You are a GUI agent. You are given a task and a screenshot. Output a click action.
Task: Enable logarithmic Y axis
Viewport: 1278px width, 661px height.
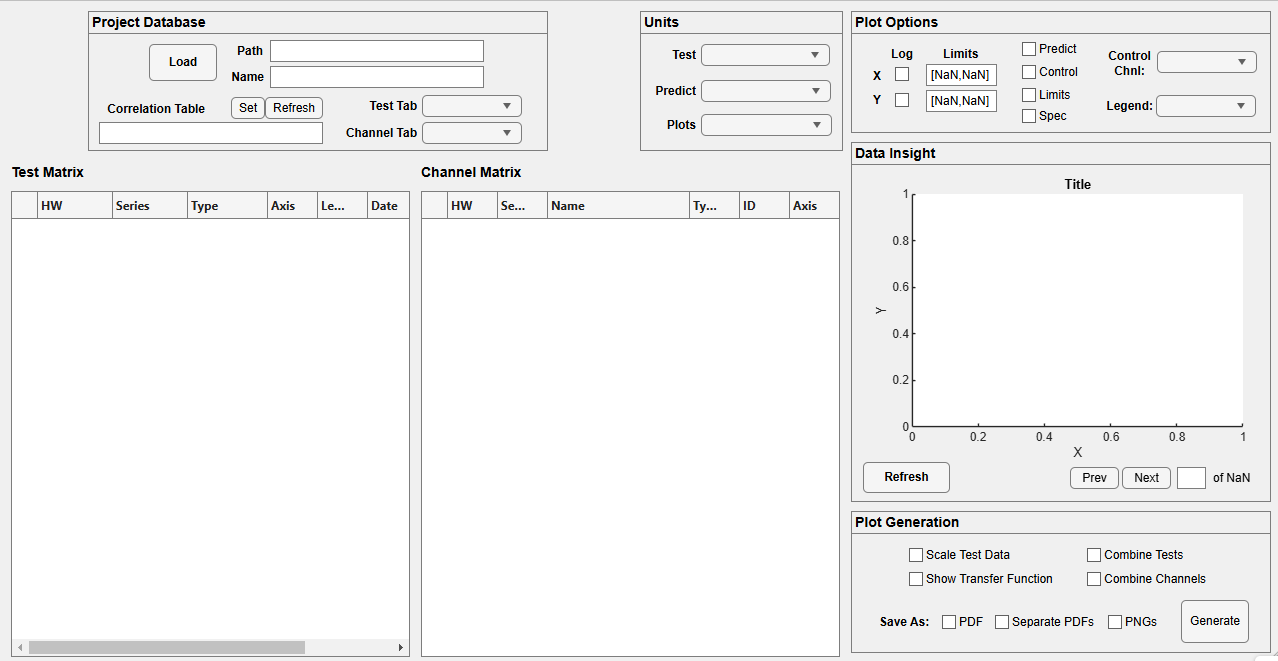tap(900, 101)
